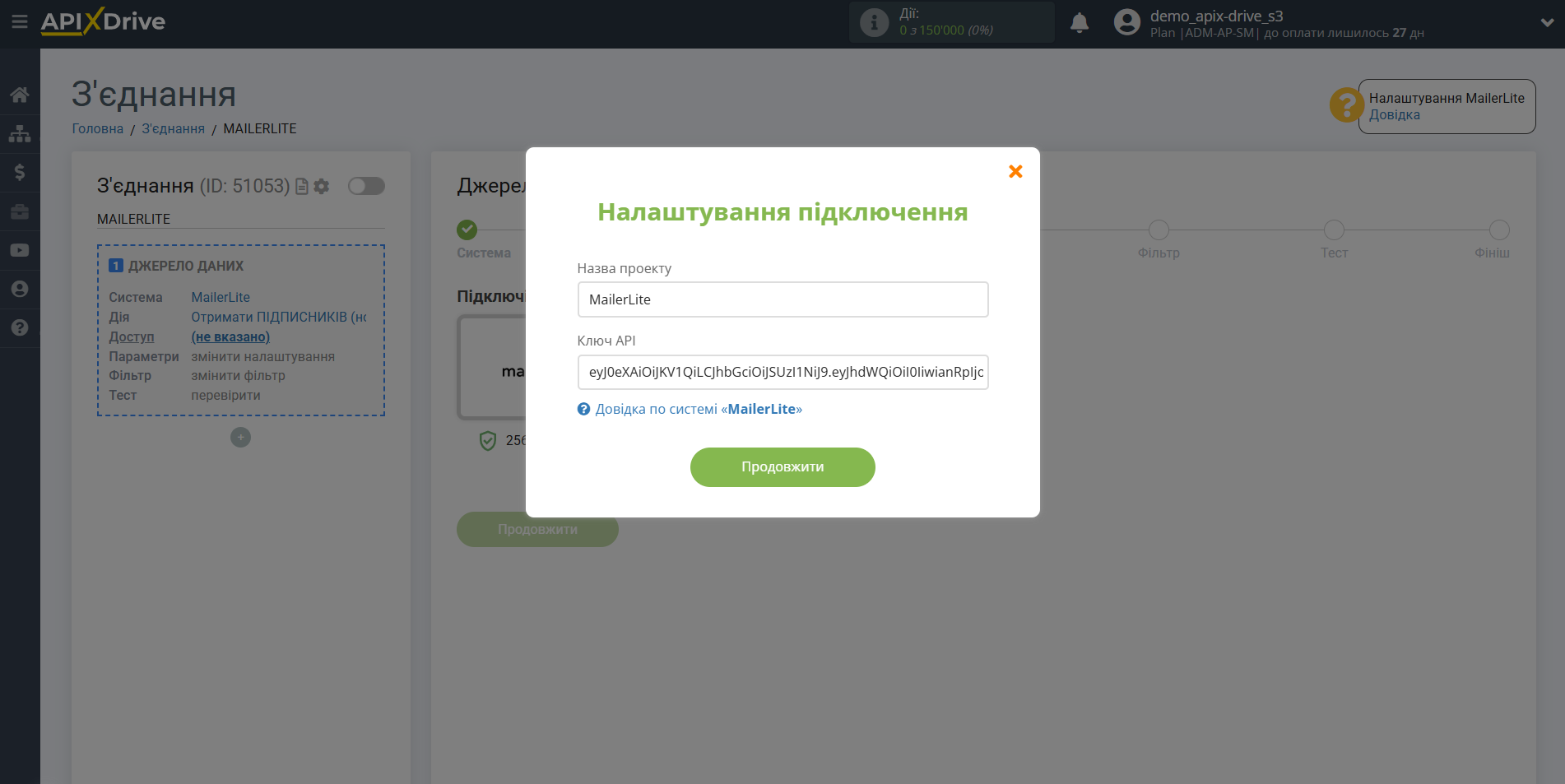
Task: Click перевірити text
Action: pyautogui.click(x=225, y=395)
